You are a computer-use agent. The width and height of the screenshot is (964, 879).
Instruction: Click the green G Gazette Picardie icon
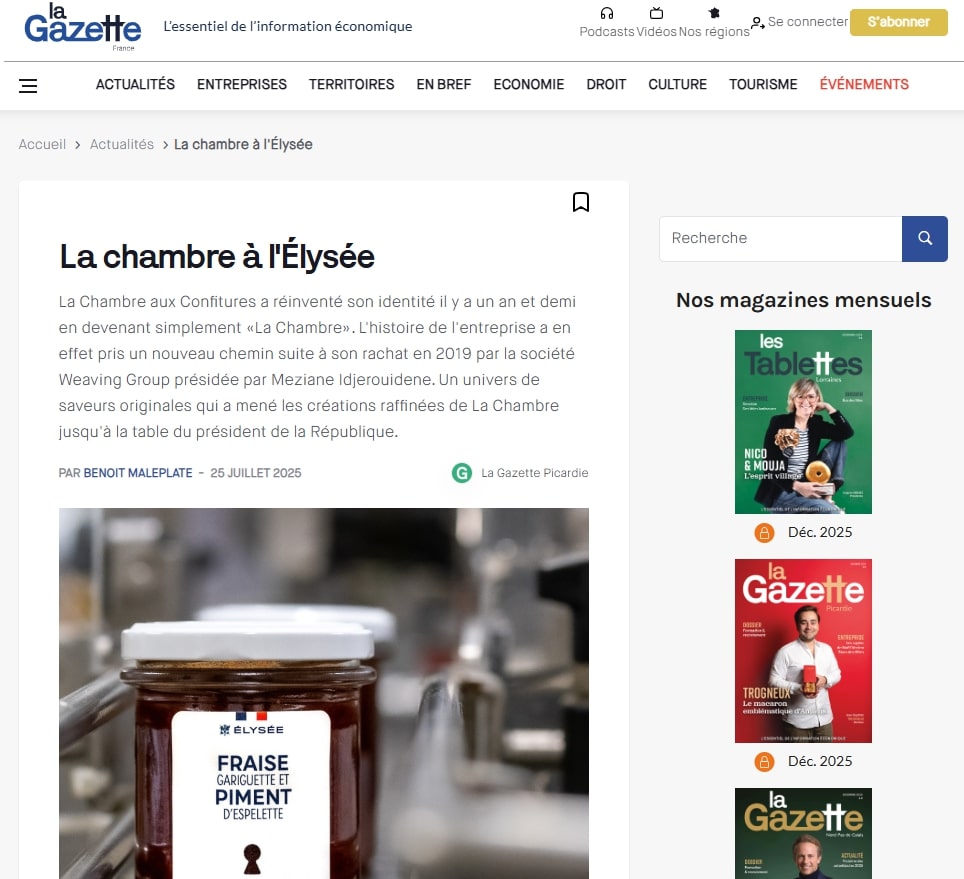[462, 473]
